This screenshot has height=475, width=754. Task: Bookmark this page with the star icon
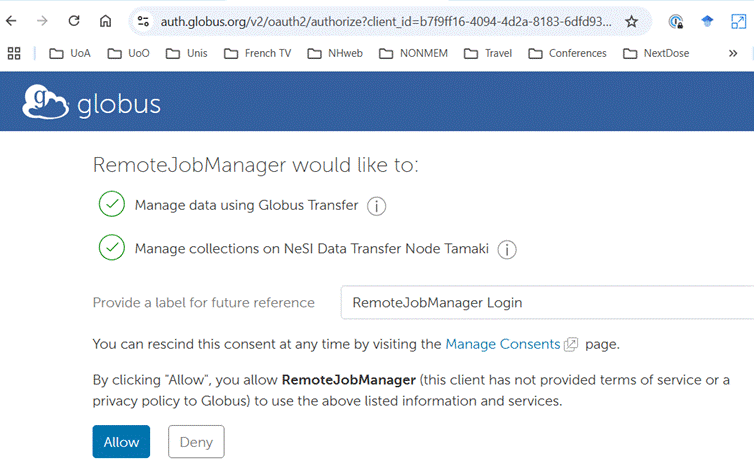pyautogui.click(x=631, y=21)
